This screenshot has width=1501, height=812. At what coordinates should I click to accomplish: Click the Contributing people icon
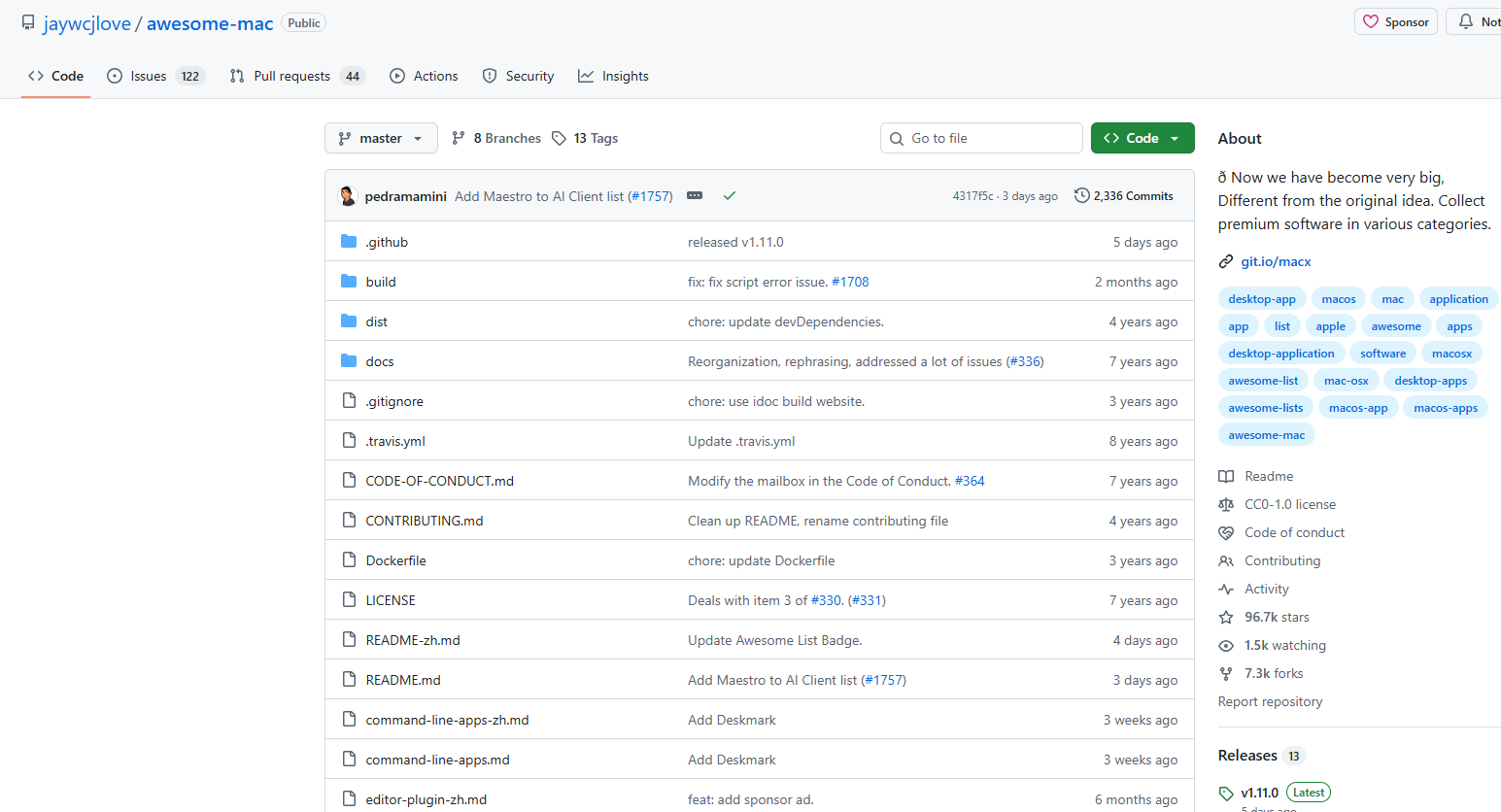coord(1226,560)
